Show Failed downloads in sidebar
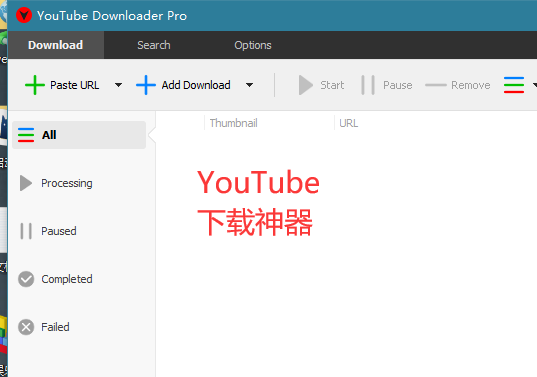This screenshot has width=537, height=377. [55, 327]
